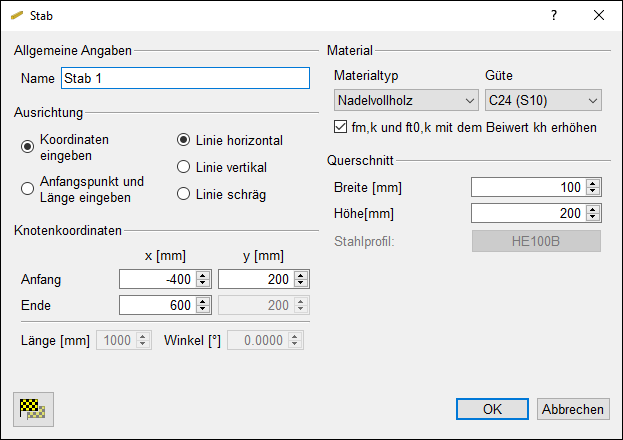Click the help question mark icon

tap(554, 16)
